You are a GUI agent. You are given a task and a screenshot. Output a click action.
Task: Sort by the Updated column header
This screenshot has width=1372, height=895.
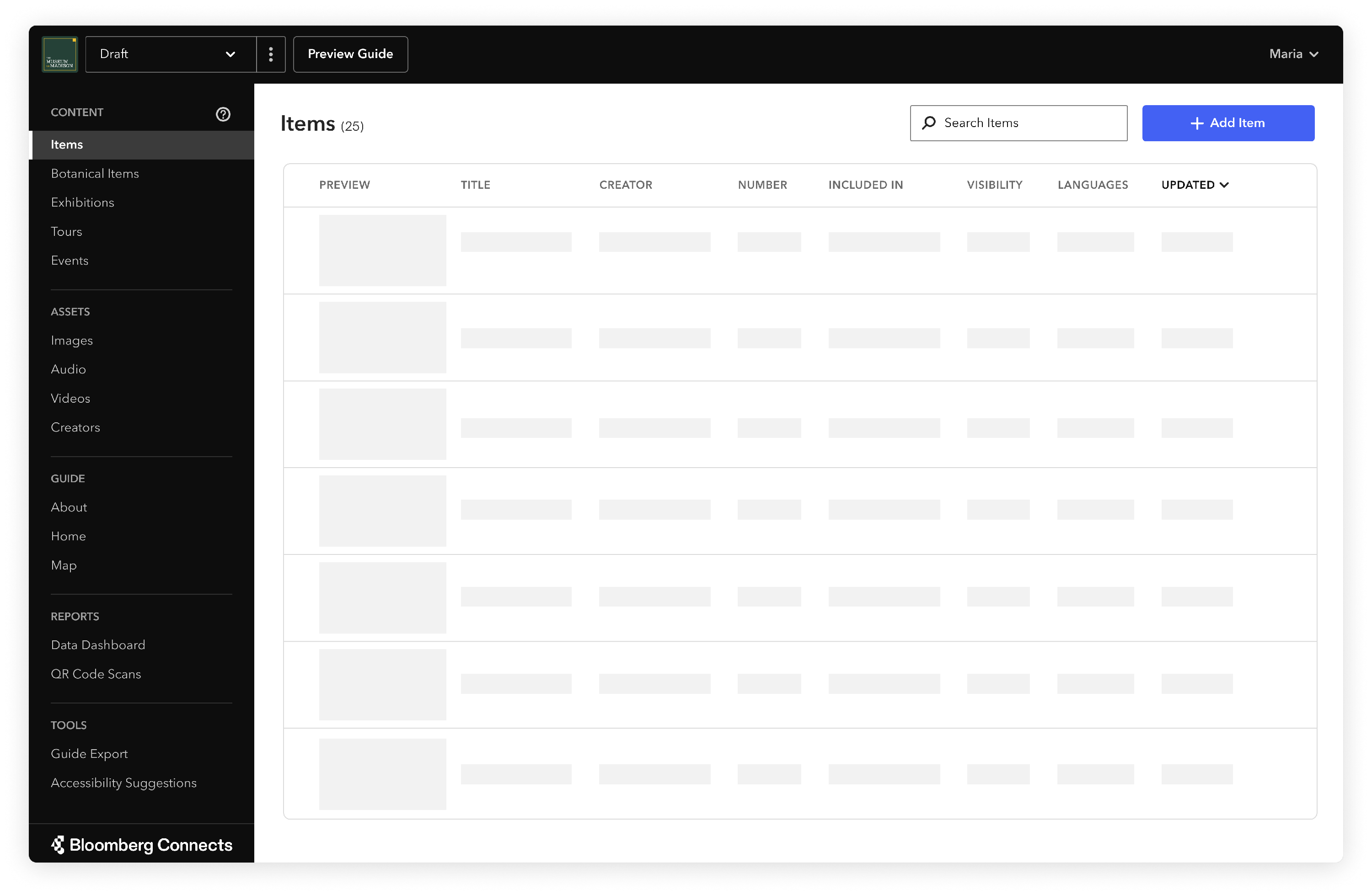[x=1195, y=185]
